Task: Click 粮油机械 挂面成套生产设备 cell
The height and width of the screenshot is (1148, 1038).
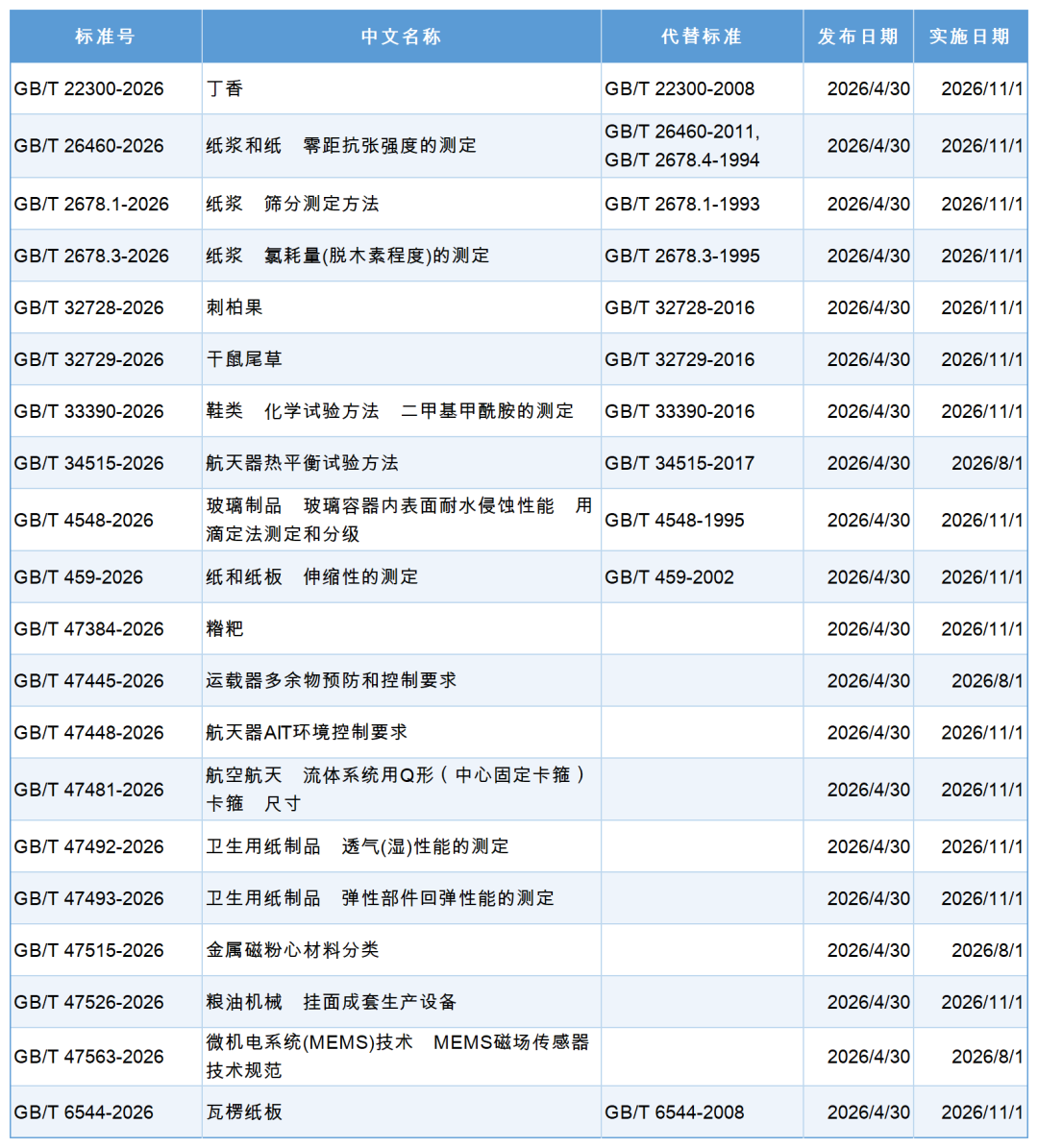Action: click(x=402, y=1002)
